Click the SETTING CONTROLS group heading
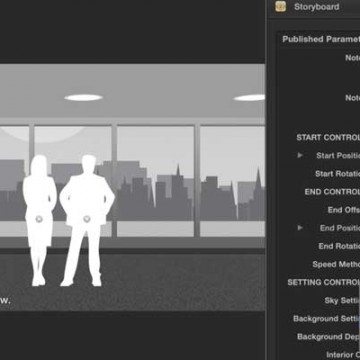 click(x=324, y=283)
